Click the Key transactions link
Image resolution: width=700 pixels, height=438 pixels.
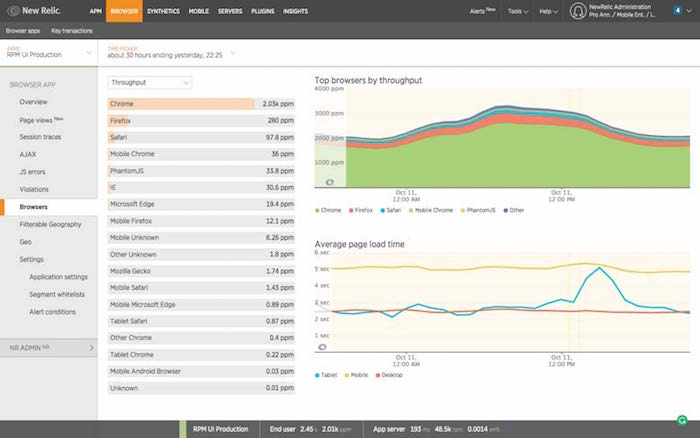pos(72,31)
